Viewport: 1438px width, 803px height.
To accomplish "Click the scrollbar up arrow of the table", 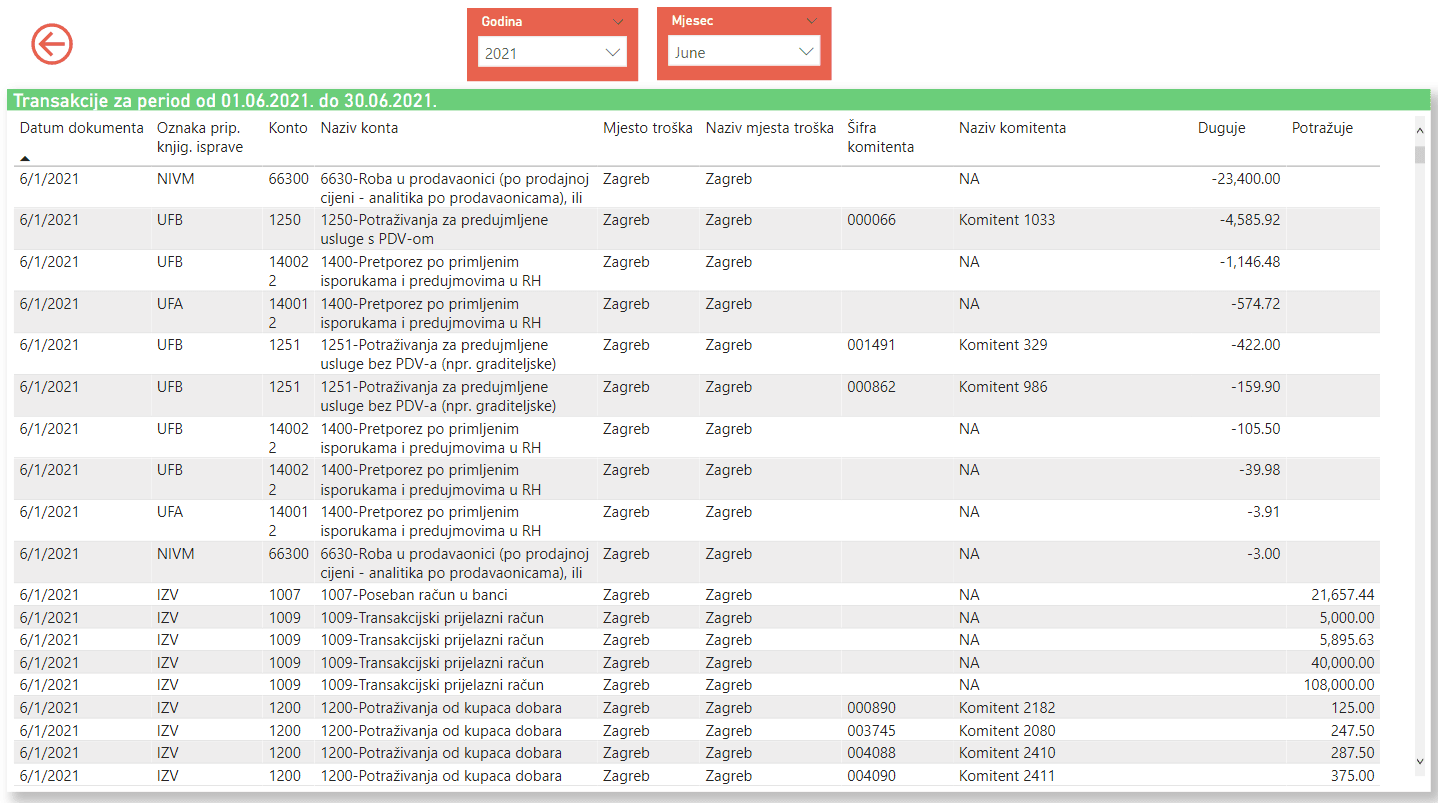I will [x=1420, y=130].
